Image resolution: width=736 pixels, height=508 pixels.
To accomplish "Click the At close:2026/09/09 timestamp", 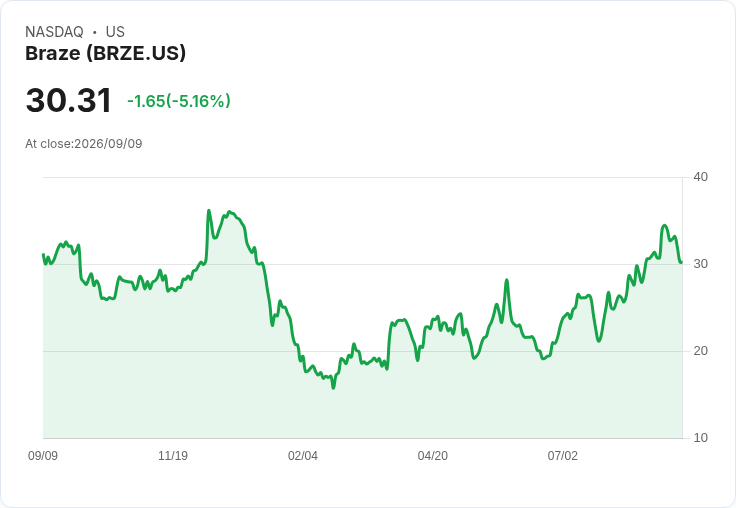I will click(84, 144).
